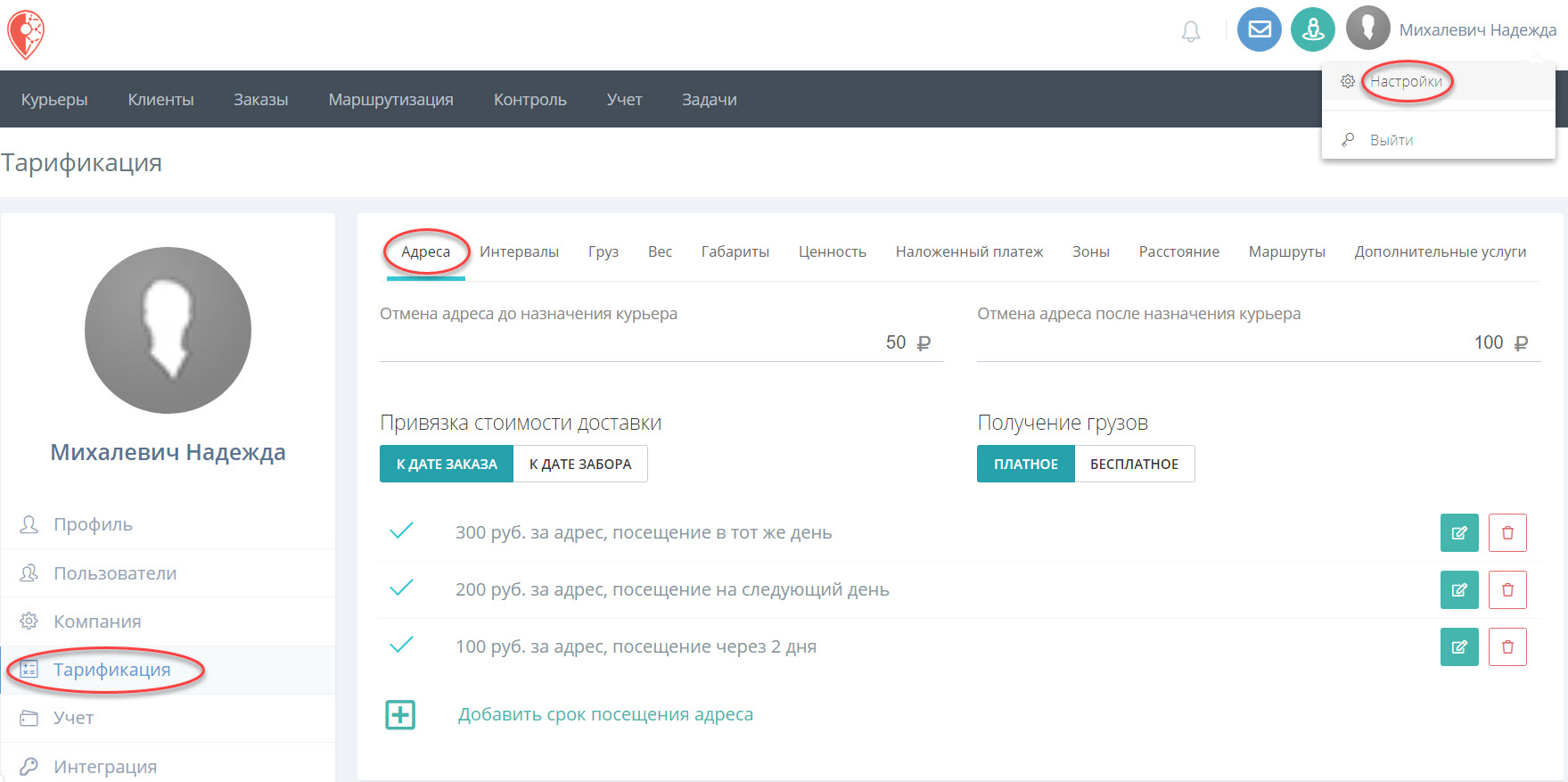
Task: Click cancel-before-courier fee field showing 50
Action: (661, 342)
